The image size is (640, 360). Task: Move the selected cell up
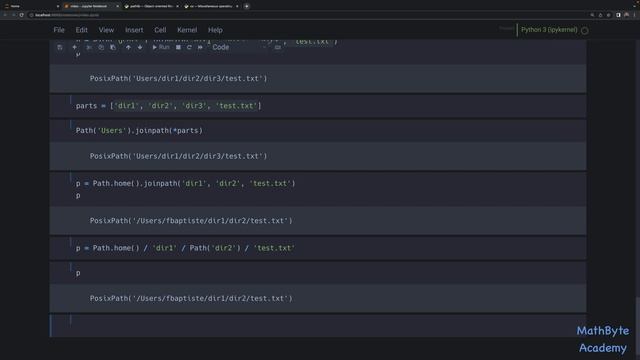click(128, 47)
